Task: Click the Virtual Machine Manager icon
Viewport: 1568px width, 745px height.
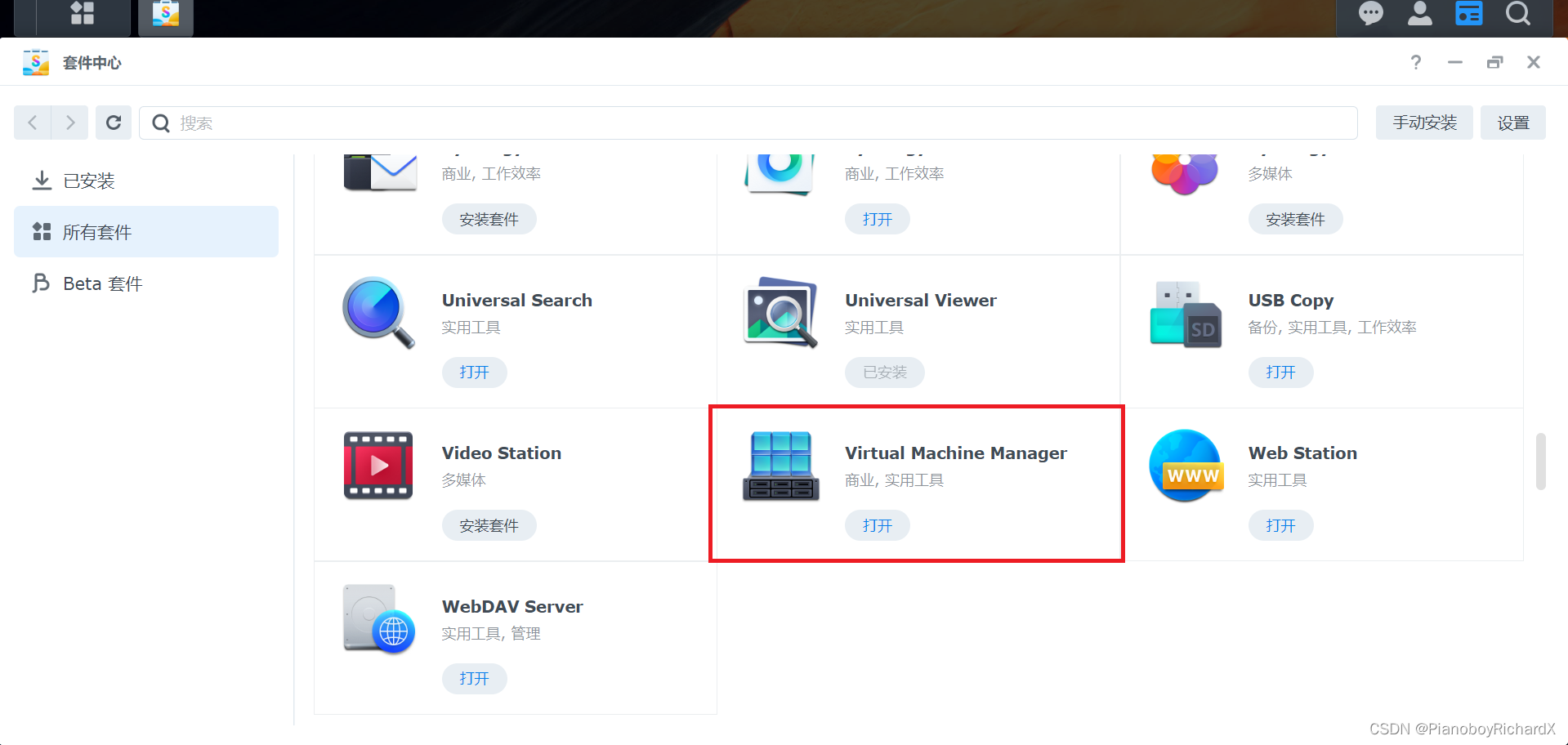Action: coord(781,466)
